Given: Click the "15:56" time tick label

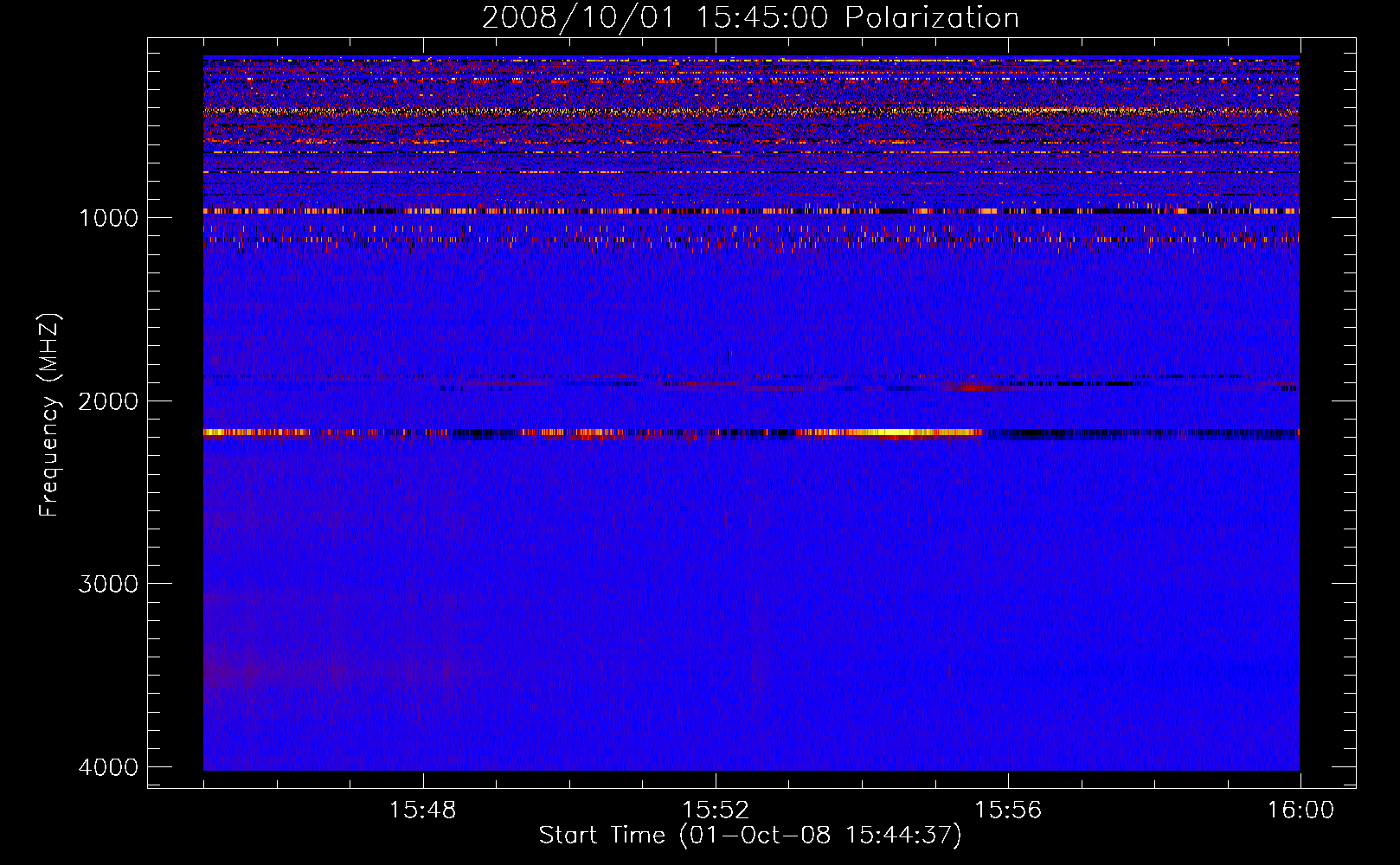Looking at the screenshot, I should [1008, 810].
